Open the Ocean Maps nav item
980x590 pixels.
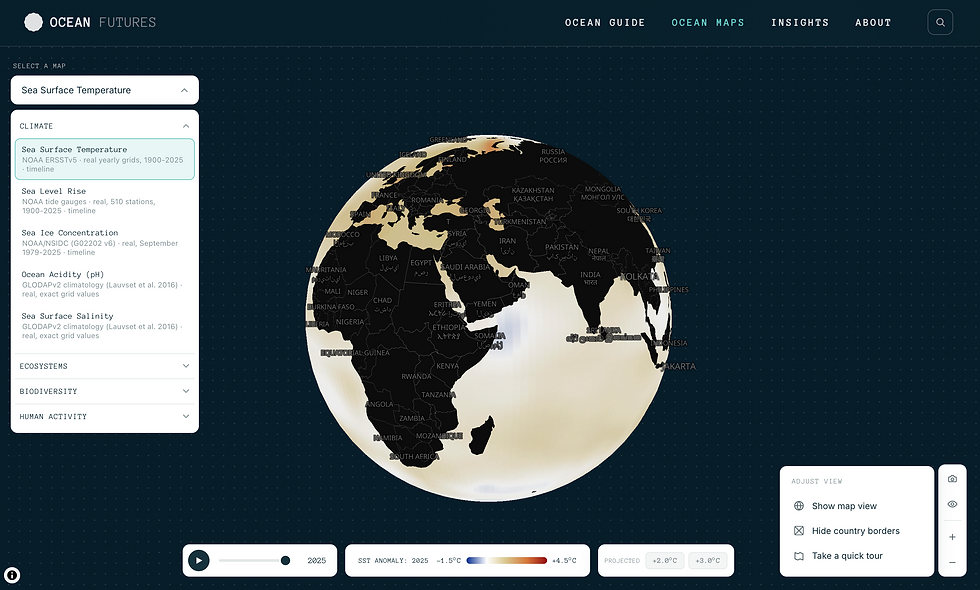point(708,22)
